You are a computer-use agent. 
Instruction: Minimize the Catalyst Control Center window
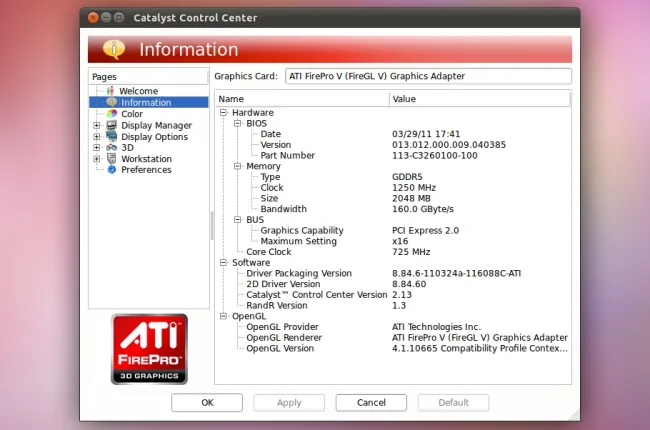pyautogui.click(x=106, y=17)
